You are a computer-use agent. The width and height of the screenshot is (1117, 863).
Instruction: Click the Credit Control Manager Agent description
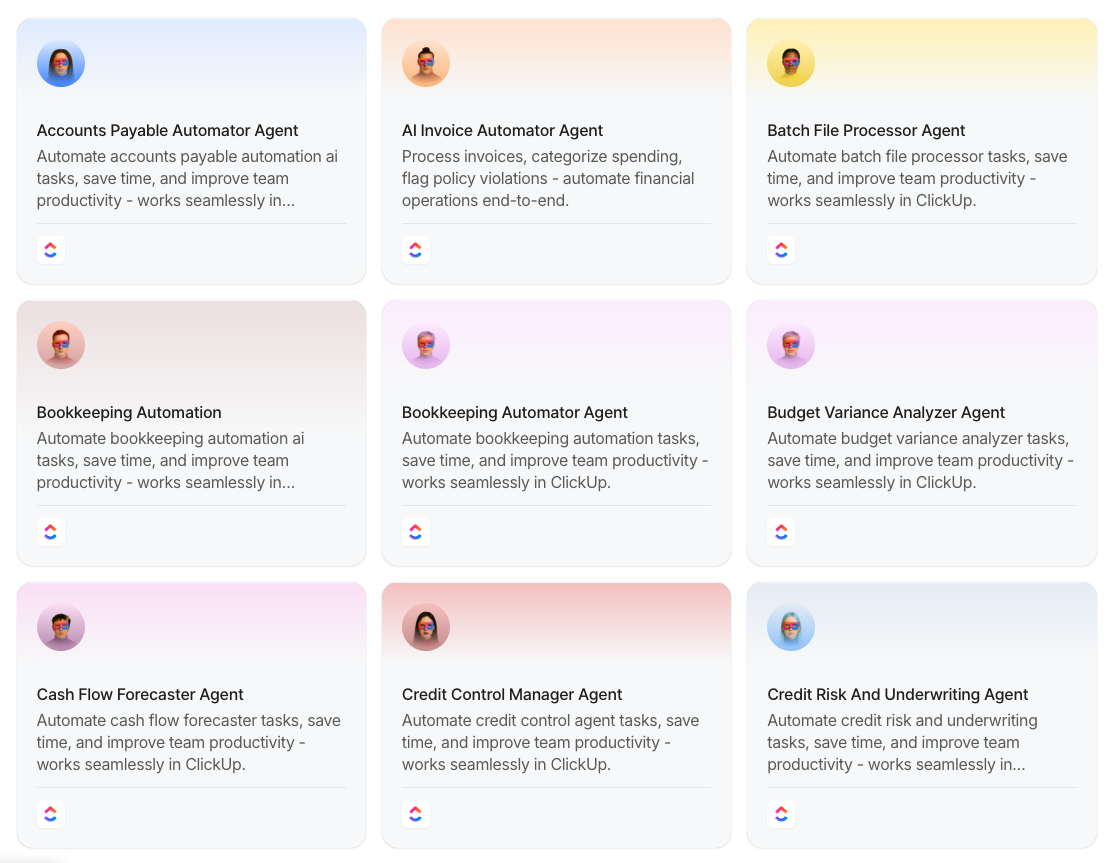coord(551,742)
